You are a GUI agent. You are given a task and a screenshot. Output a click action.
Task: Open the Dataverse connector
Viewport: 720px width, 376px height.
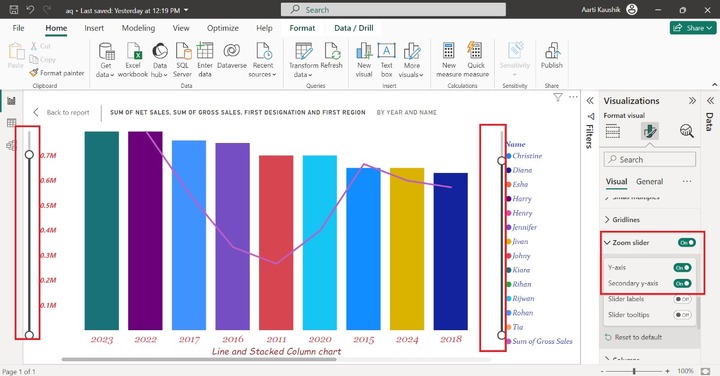(x=232, y=56)
